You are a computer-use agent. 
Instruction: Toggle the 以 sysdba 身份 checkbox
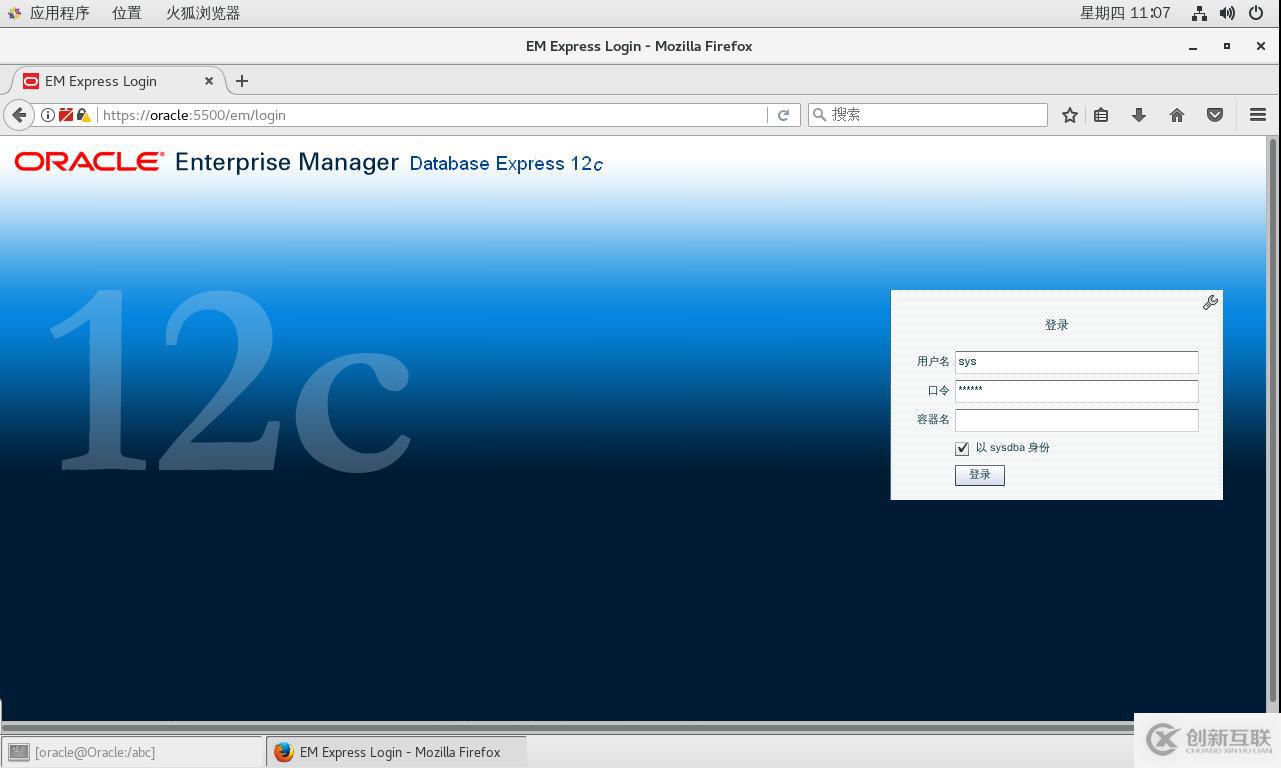click(962, 448)
